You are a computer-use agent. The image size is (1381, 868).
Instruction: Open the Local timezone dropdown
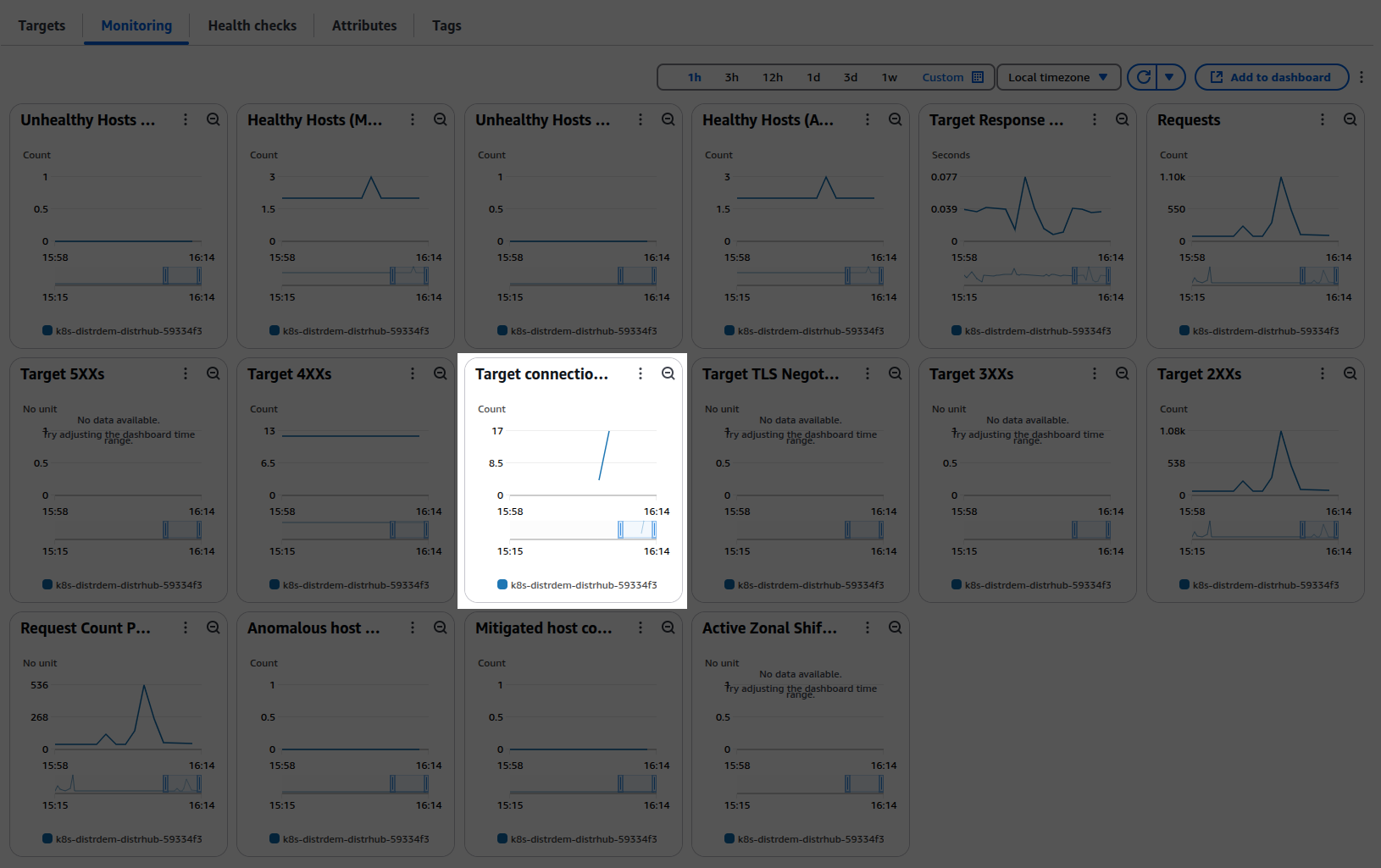point(1058,76)
